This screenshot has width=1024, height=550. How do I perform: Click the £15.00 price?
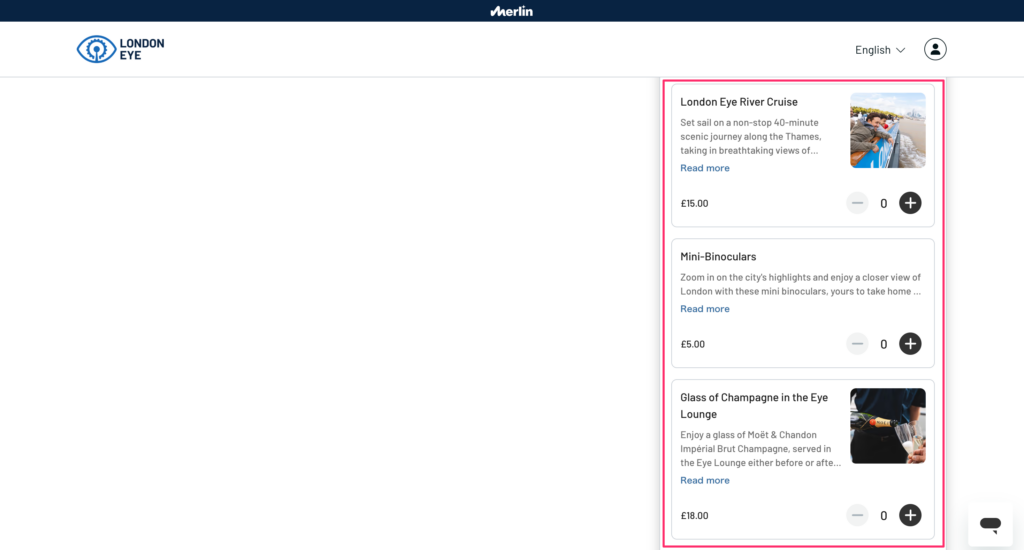pyautogui.click(x=694, y=203)
